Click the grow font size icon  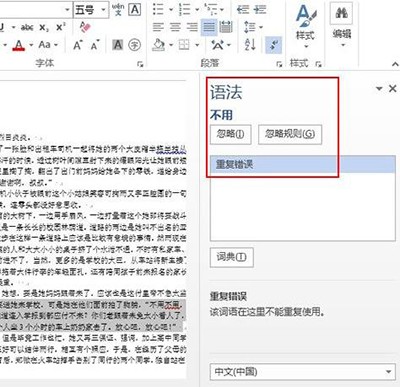click(x=78, y=45)
